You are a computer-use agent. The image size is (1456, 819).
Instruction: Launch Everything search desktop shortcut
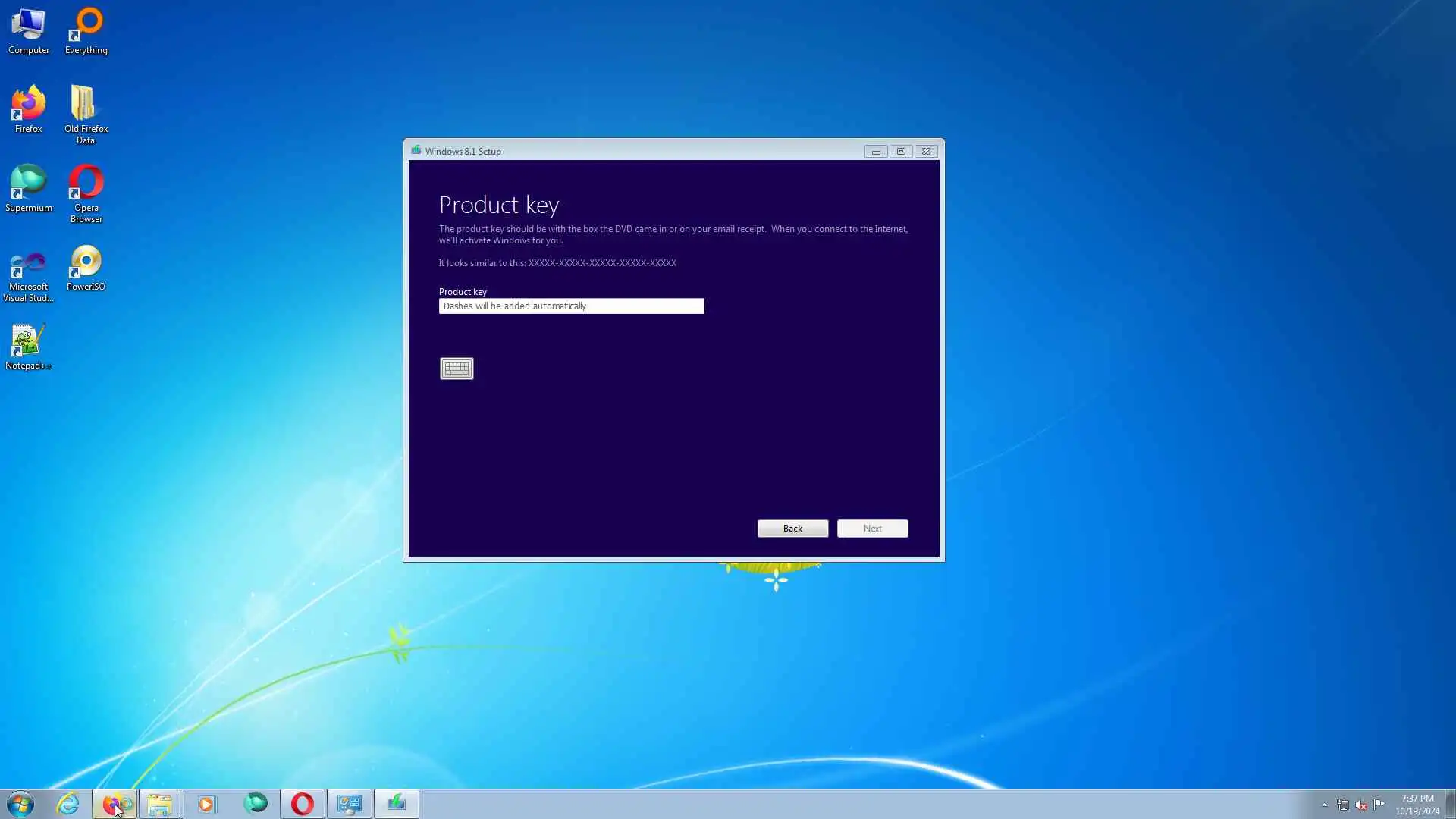click(x=86, y=32)
